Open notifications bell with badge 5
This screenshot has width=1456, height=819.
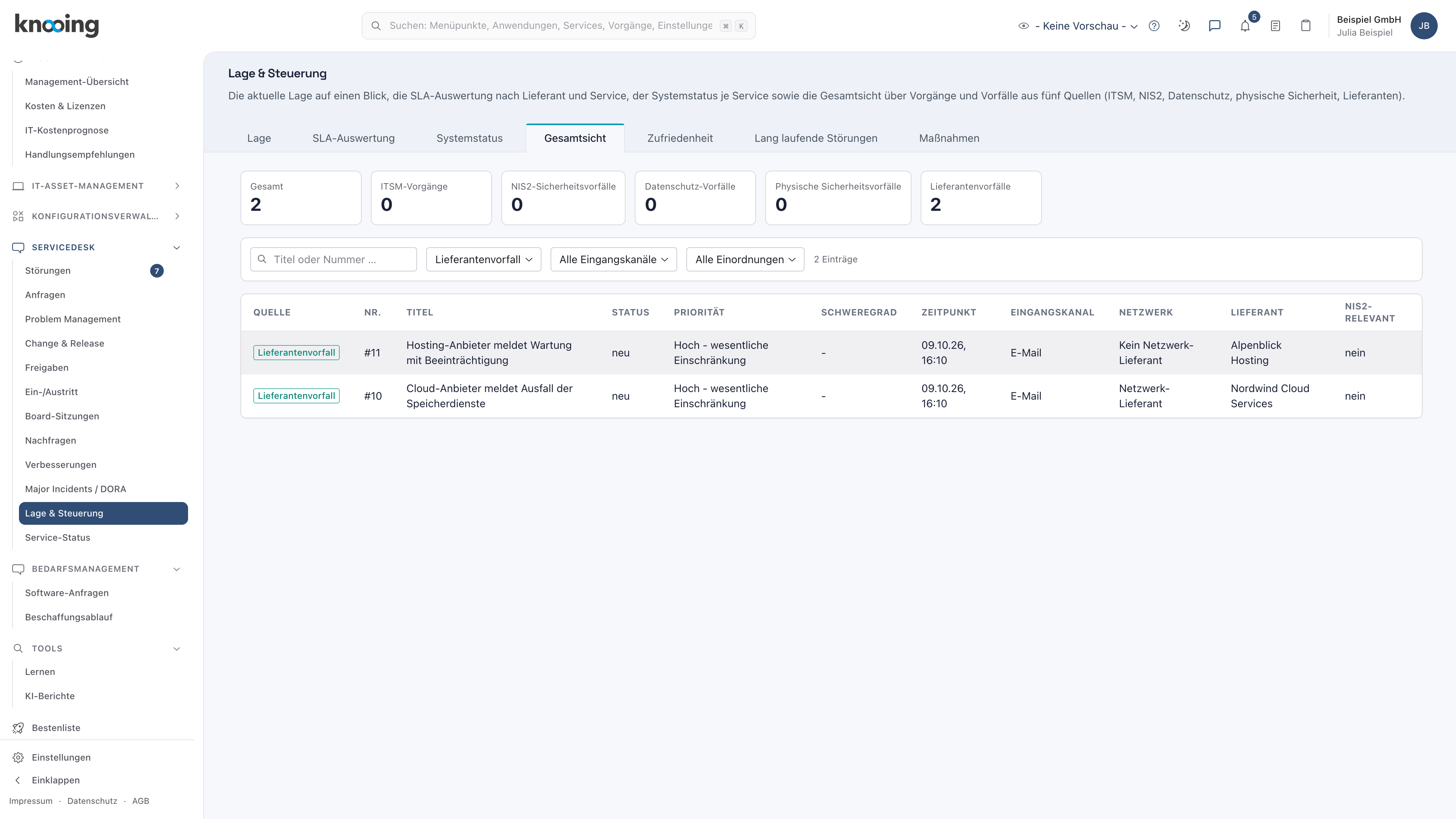pos(1245,26)
